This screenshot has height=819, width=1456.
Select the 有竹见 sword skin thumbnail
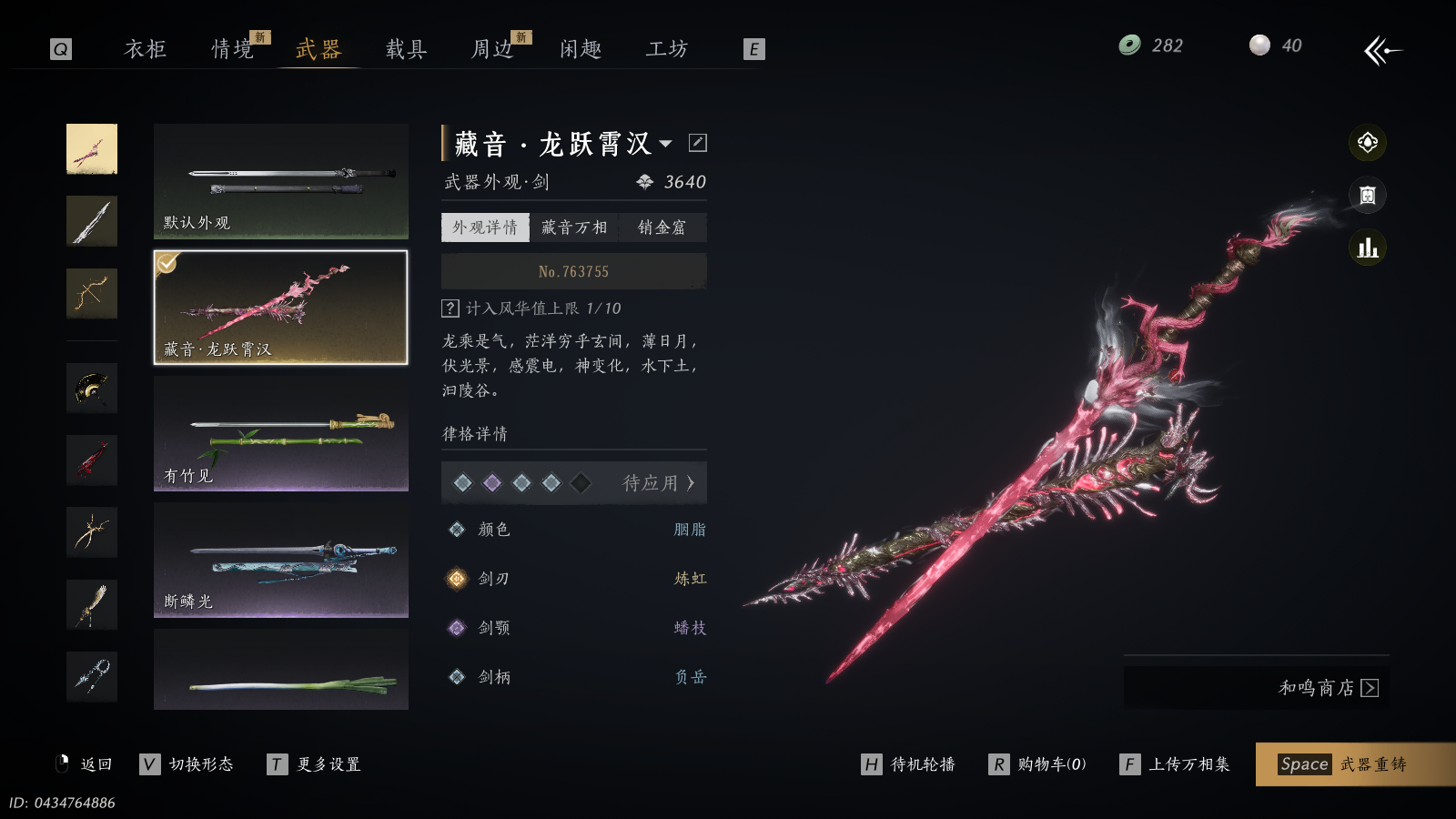(281, 434)
